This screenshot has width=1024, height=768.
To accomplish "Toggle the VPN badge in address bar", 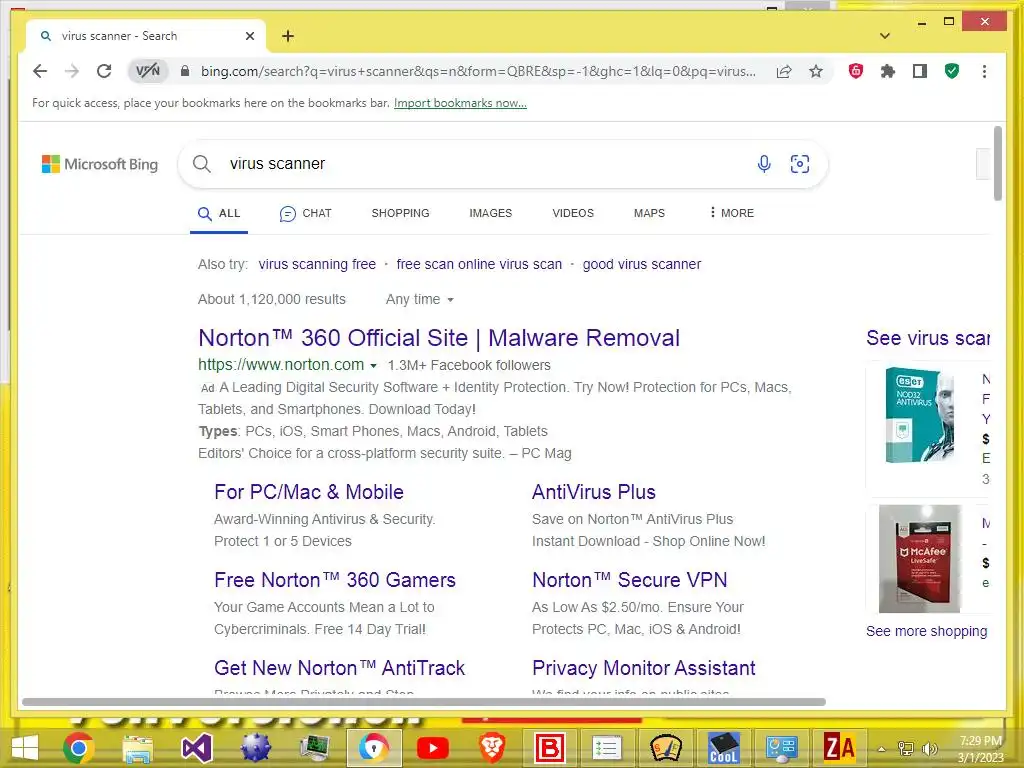I will (x=148, y=71).
